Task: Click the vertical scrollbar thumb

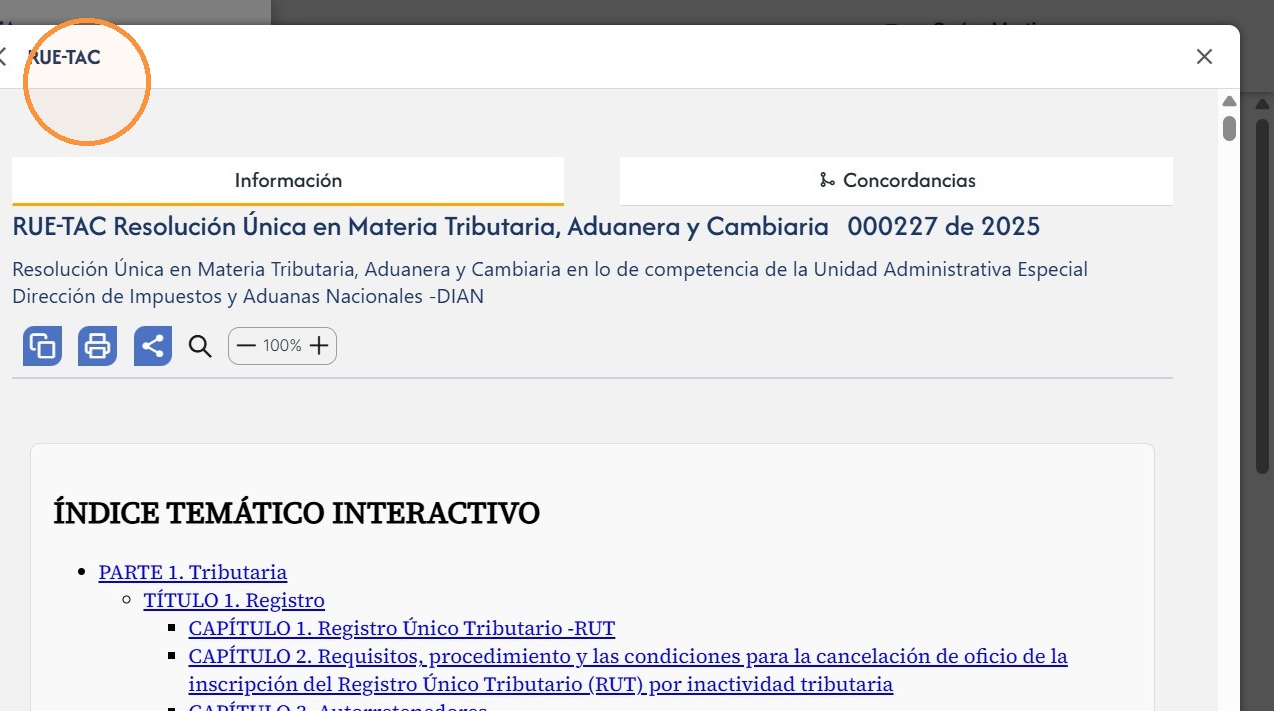Action: click(1230, 128)
